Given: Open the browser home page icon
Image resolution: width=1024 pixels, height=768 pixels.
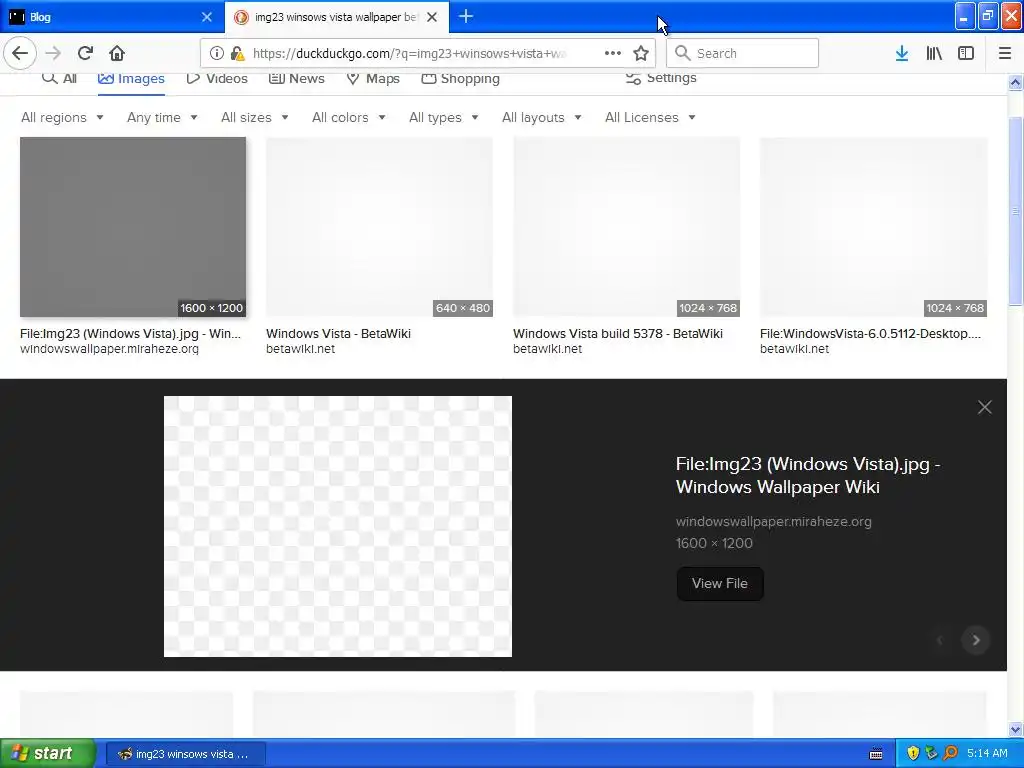Looking at the screenshot, I should [x=117, y=53].
